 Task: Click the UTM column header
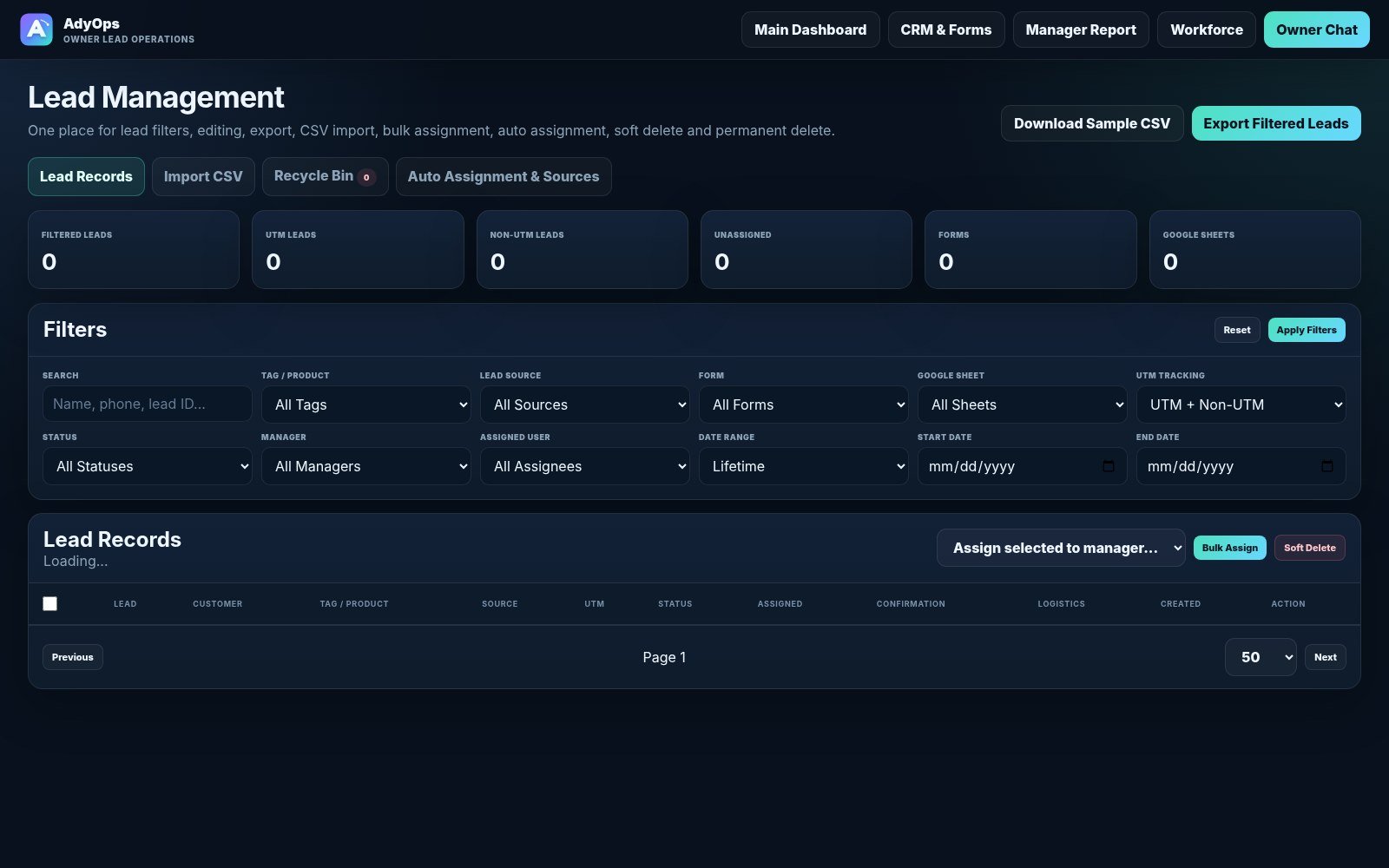pos(595,604)
